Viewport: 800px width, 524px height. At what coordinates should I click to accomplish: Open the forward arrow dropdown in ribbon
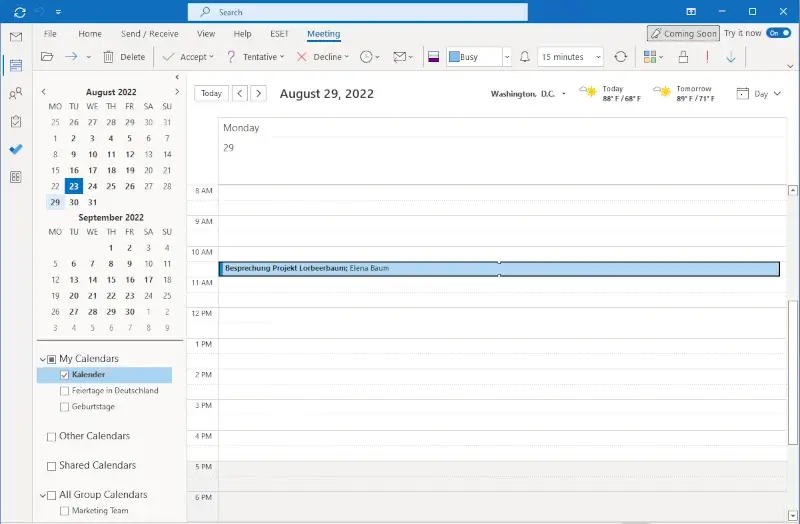(x=88, y=57)
